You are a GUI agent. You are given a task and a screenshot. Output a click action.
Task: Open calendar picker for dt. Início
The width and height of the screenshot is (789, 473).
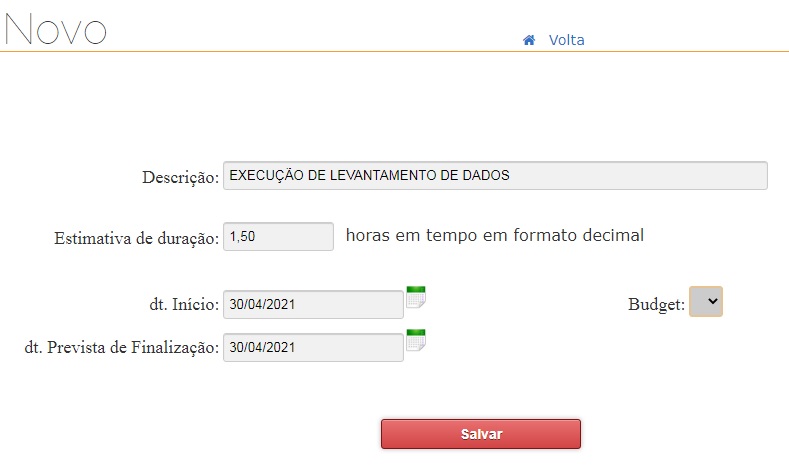pyautogui.click(x=416, y=297)
